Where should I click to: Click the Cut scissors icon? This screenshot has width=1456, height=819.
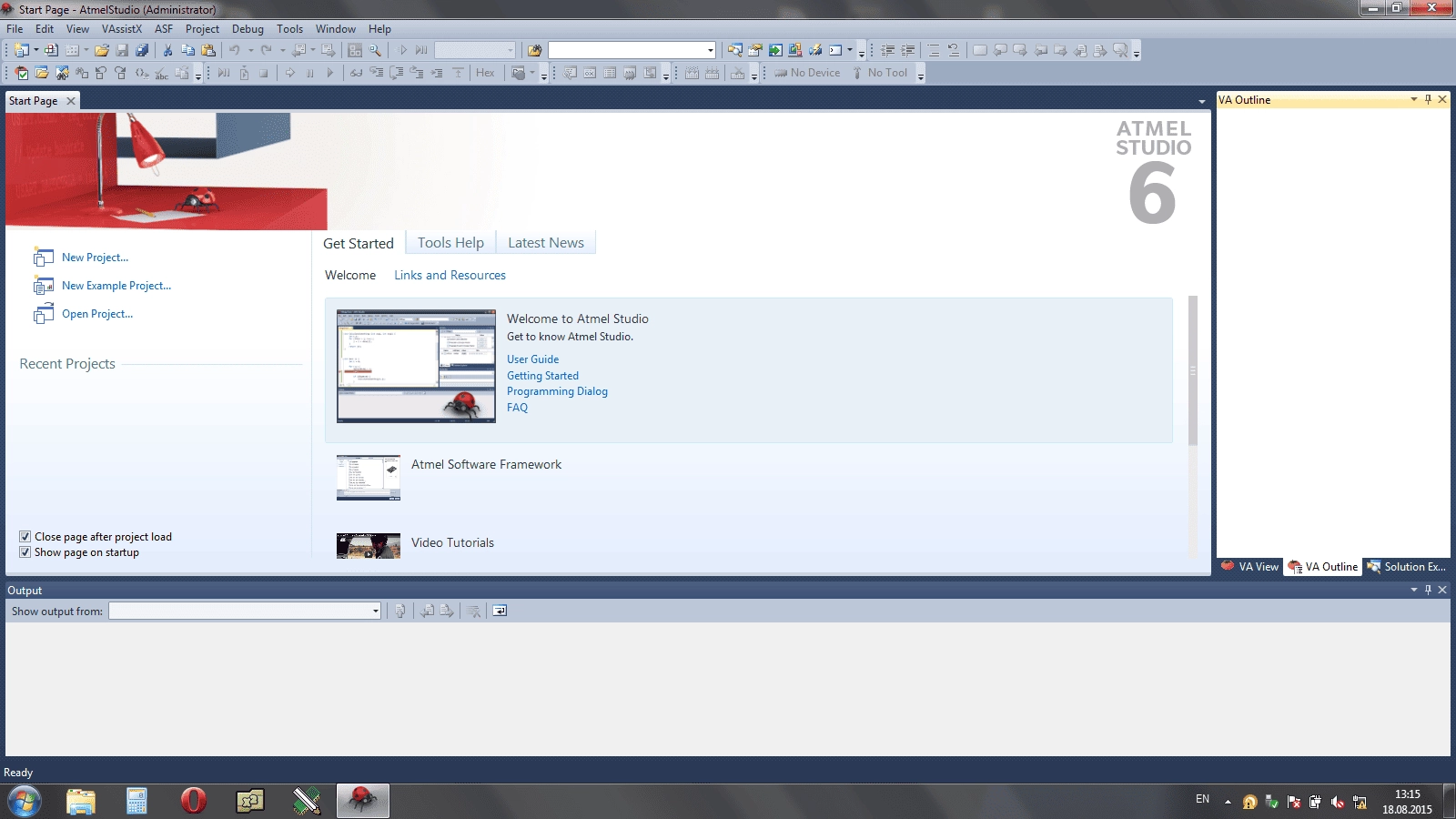(167, 50)
